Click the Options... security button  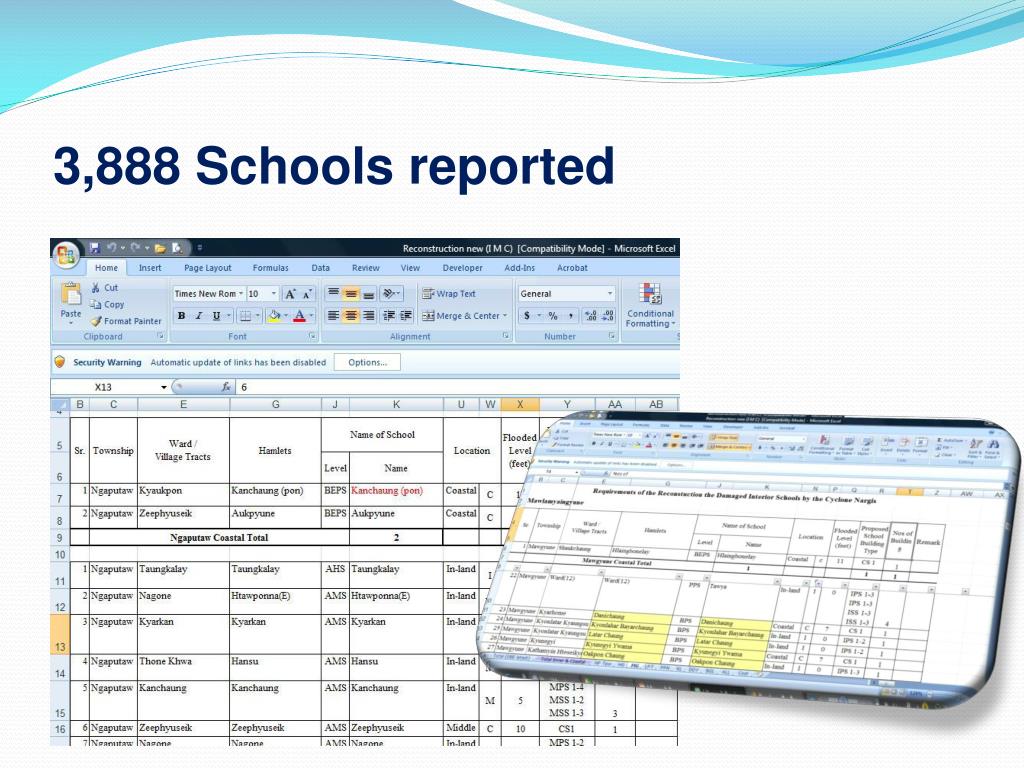tap(367, 362)
